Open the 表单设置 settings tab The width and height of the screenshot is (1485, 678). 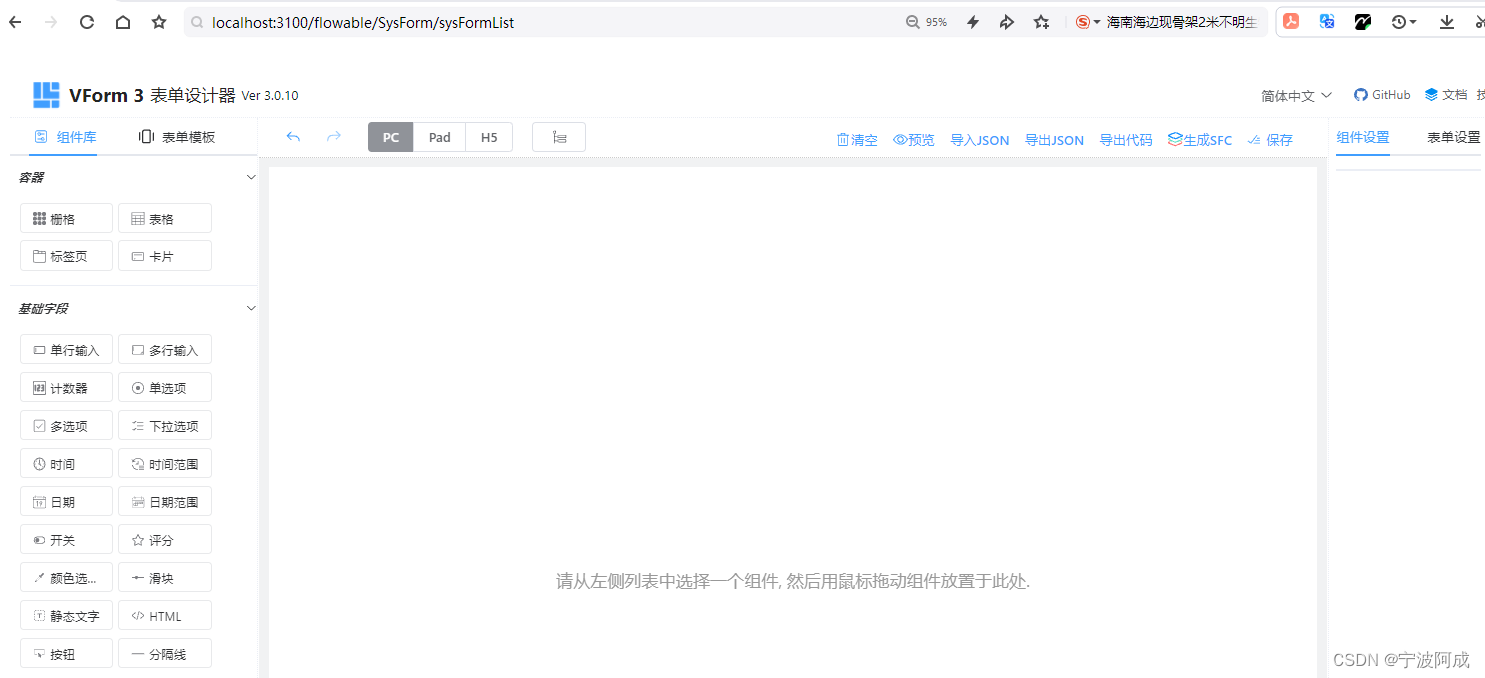point(1453,137)
